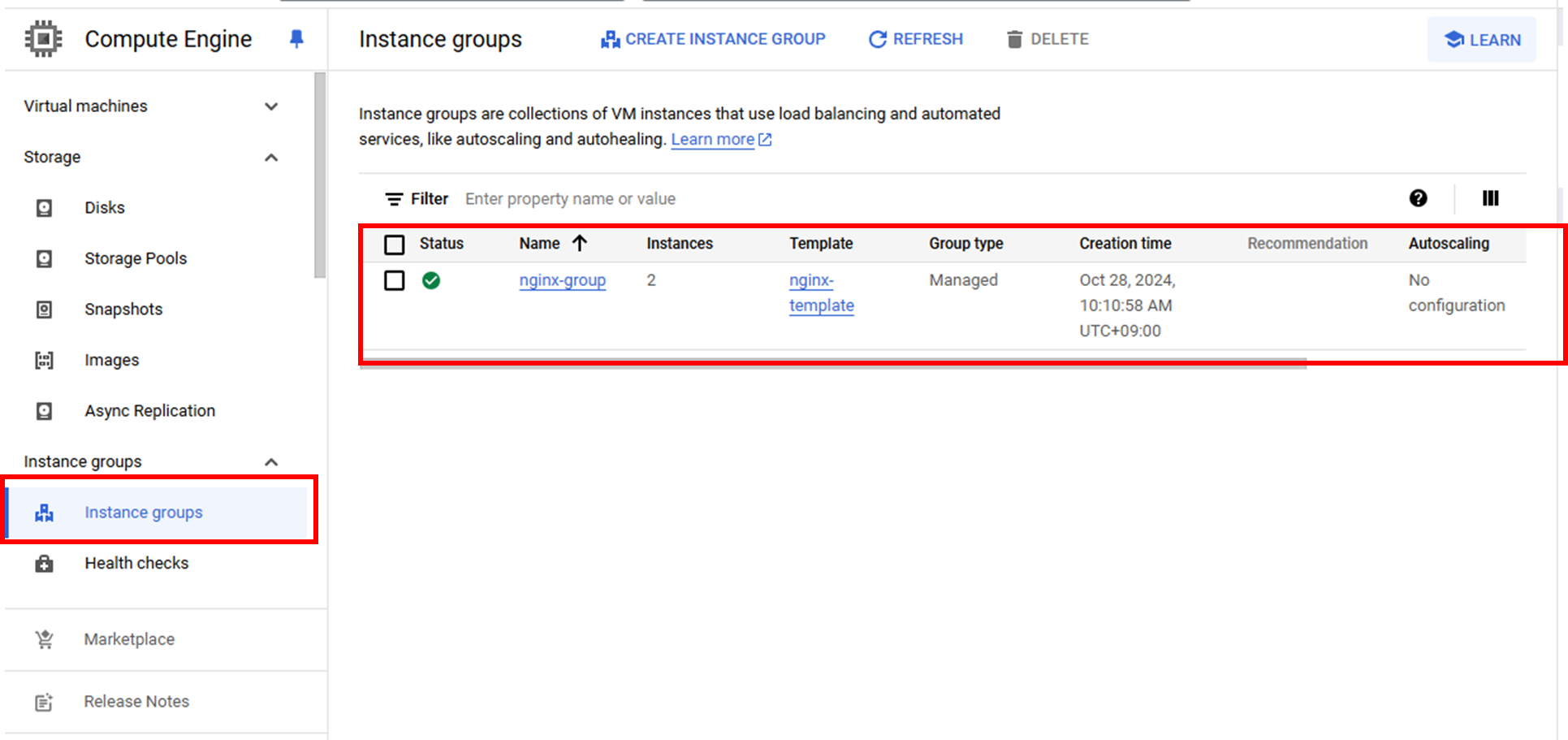Click the table horizontal scrollbar
This screenshot has height=740, width=1568.
point(833,363)
